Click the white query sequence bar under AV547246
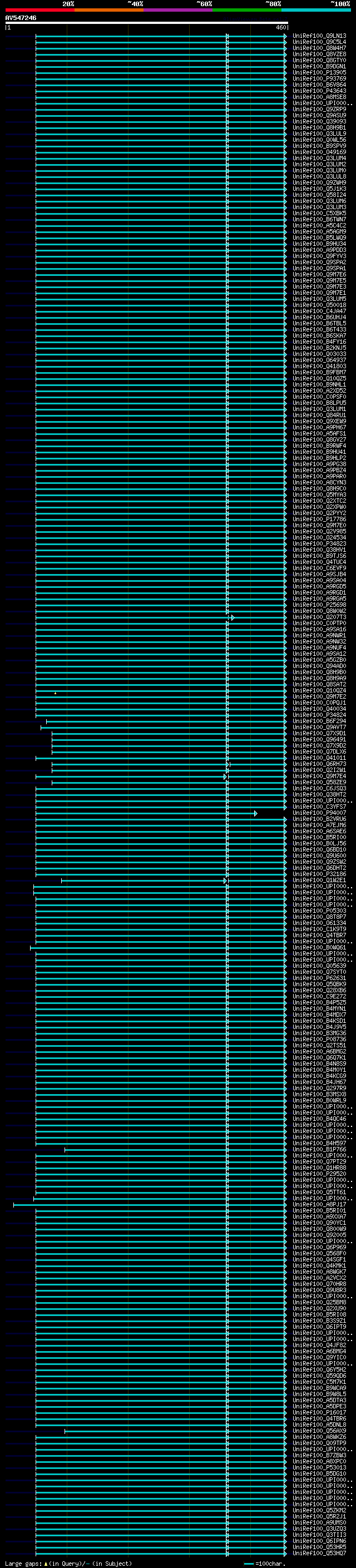Image resolution: width=356 pixels, height=1568 pixels. (x=147, y=22)
